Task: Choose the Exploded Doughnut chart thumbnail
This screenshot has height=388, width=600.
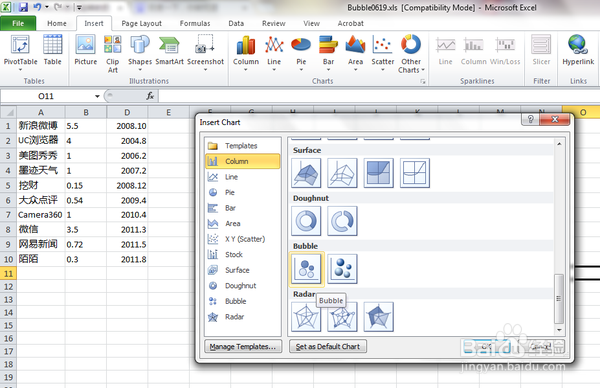Action: pyautogui.click(x=342, y=221)
